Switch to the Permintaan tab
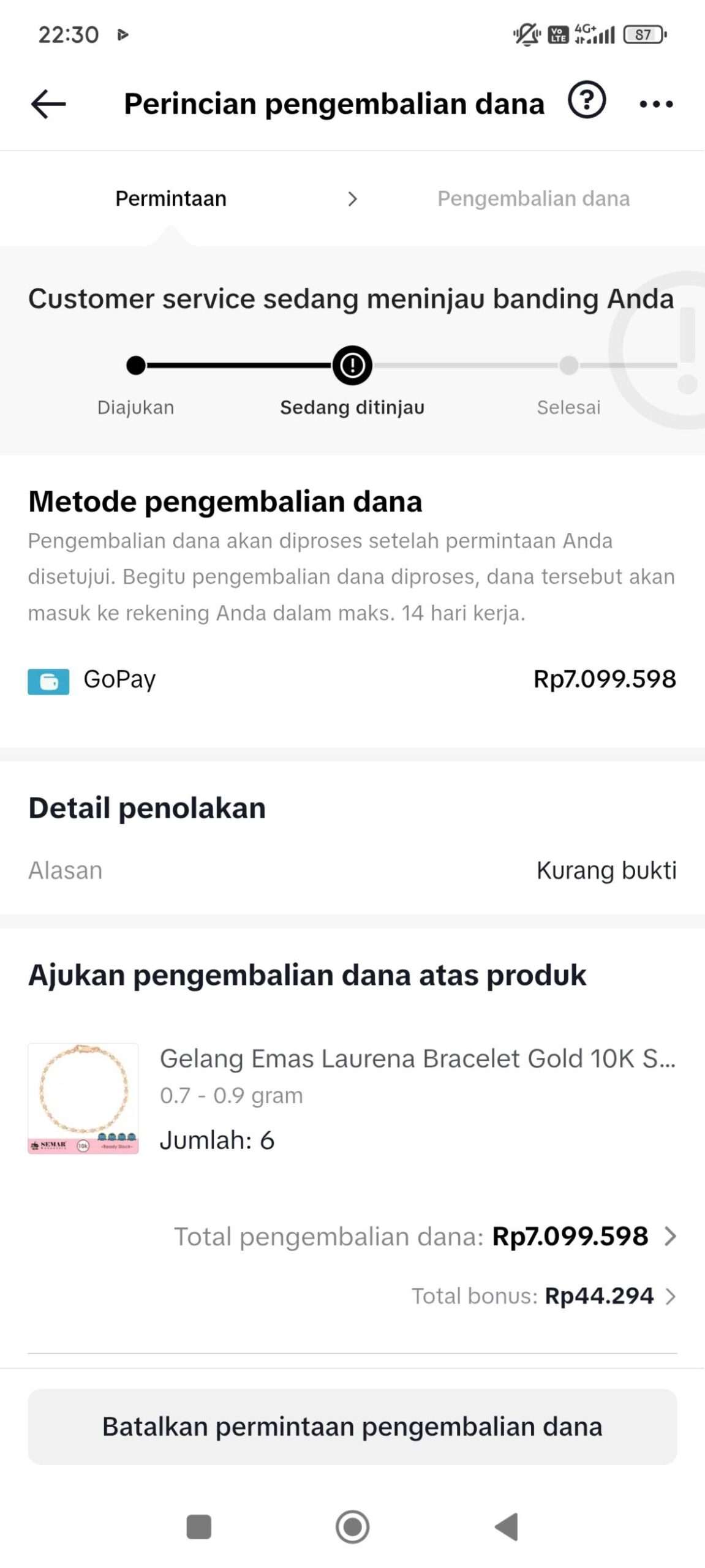Image resolution: width=705 pixels, height=1568 pixels. tap(171, 198)
